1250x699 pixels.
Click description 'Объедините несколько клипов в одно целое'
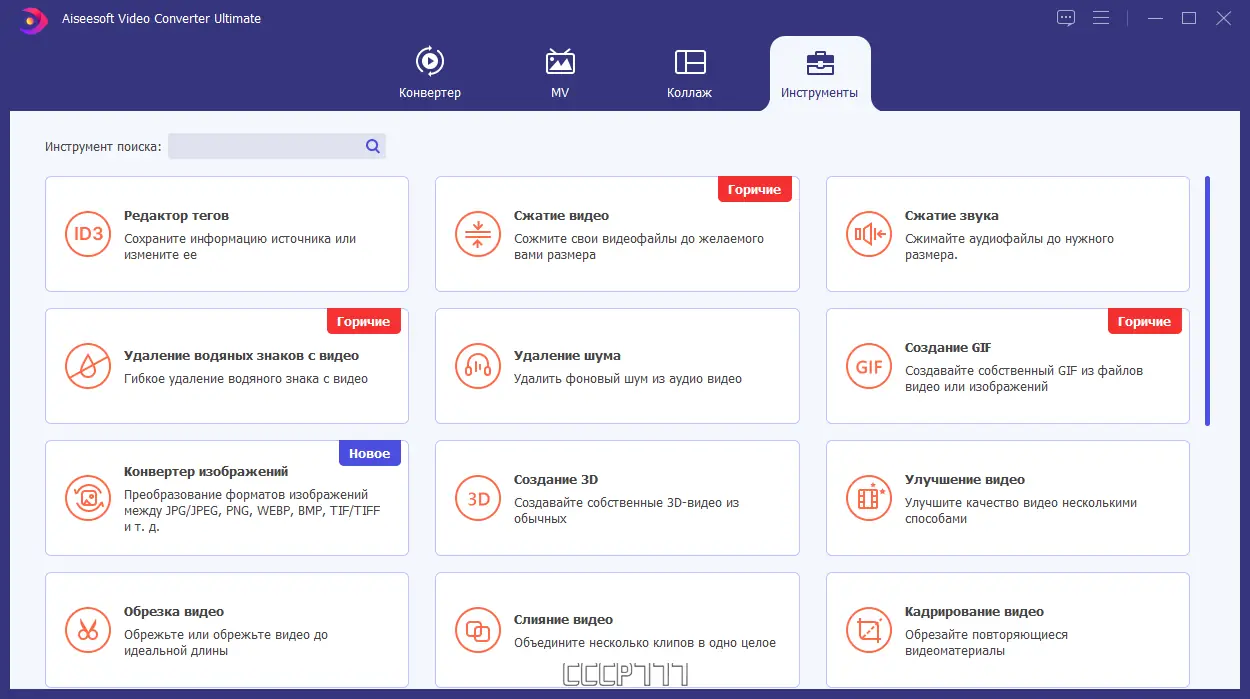click(x=645, y=643)
